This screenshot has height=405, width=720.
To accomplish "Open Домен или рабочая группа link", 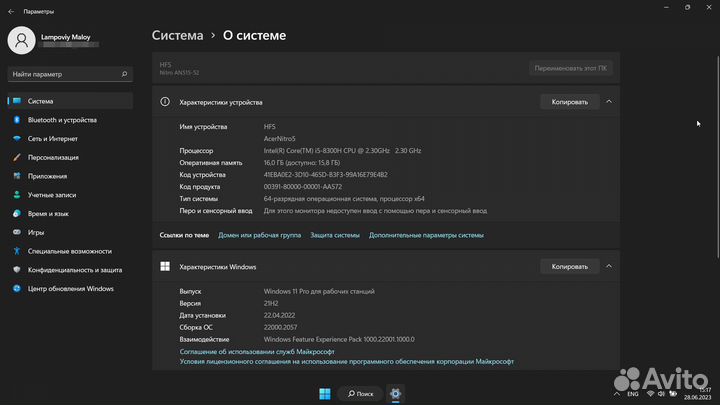I will click(259, 235).
